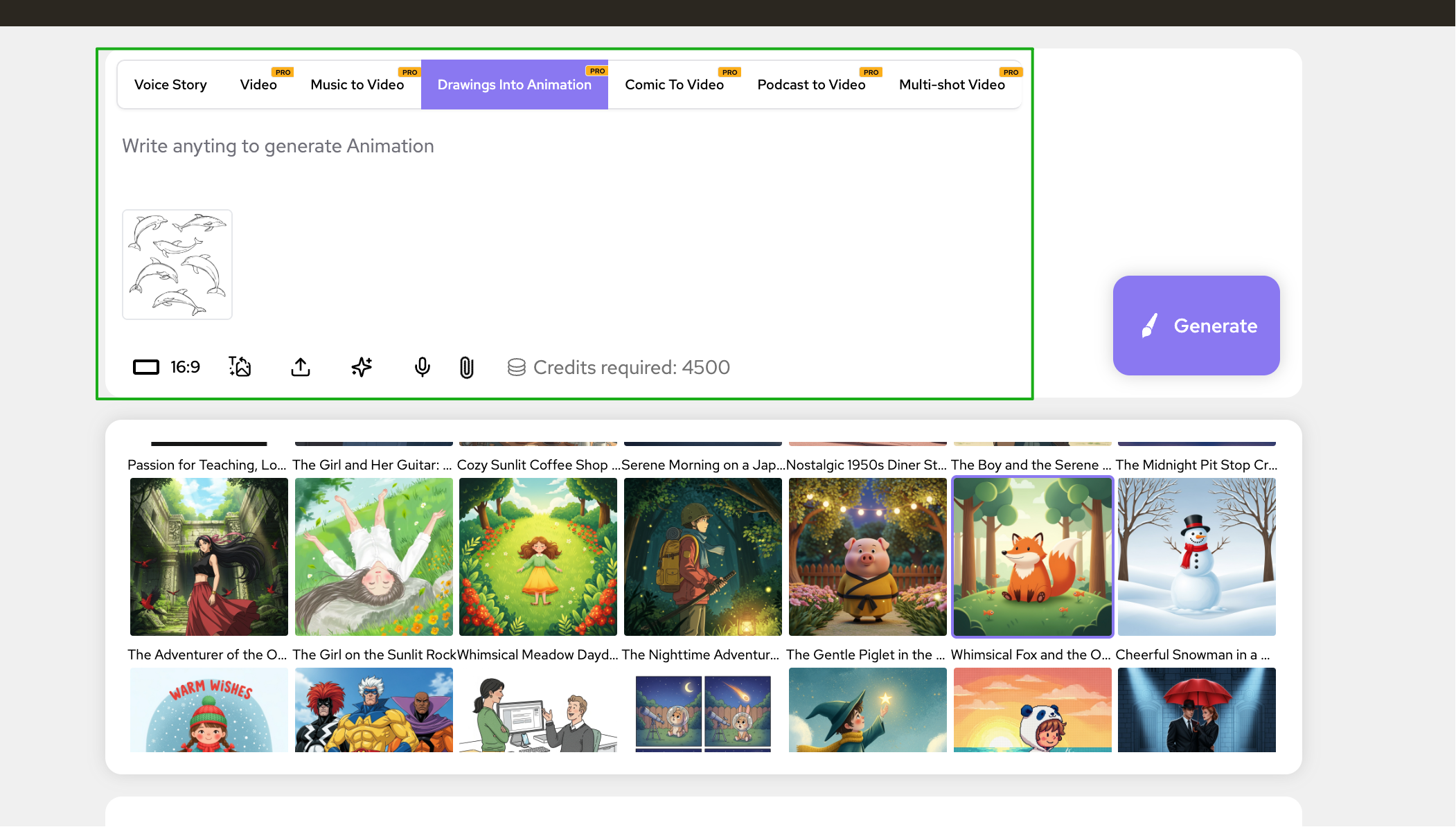Open the Cheerful Snowman example image
This screenshot has width=1456, height=827.
1196,557
